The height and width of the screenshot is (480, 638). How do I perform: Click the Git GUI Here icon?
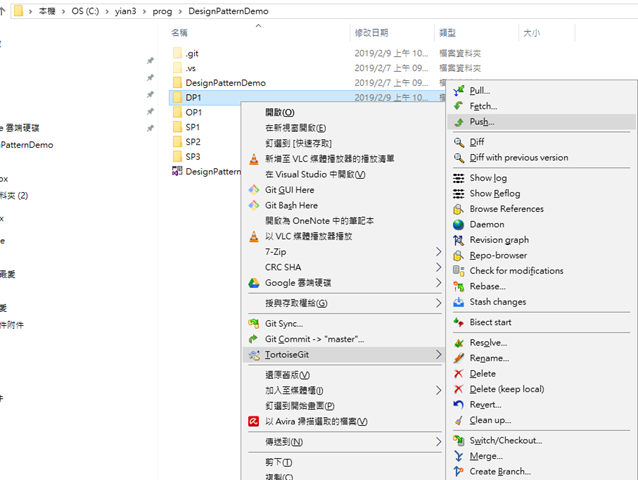coord(254,190)
